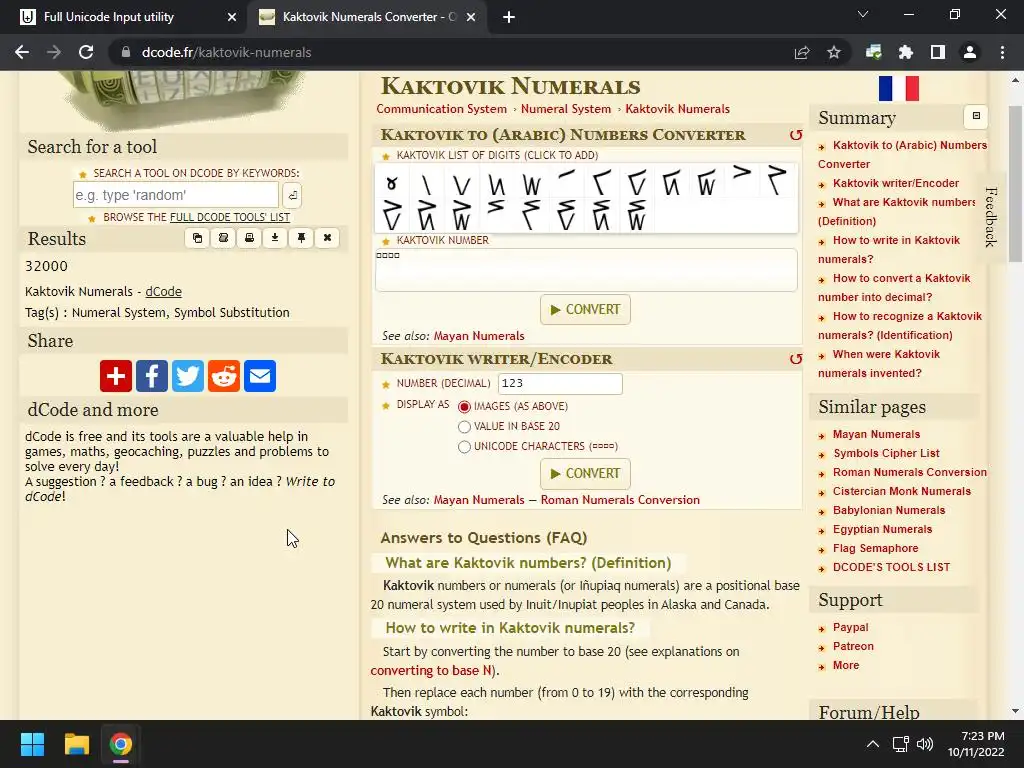Copy the results to clipboard
Image resolution: width=1024 pixels, height=768 pixels.
click(x=197, y=238)
